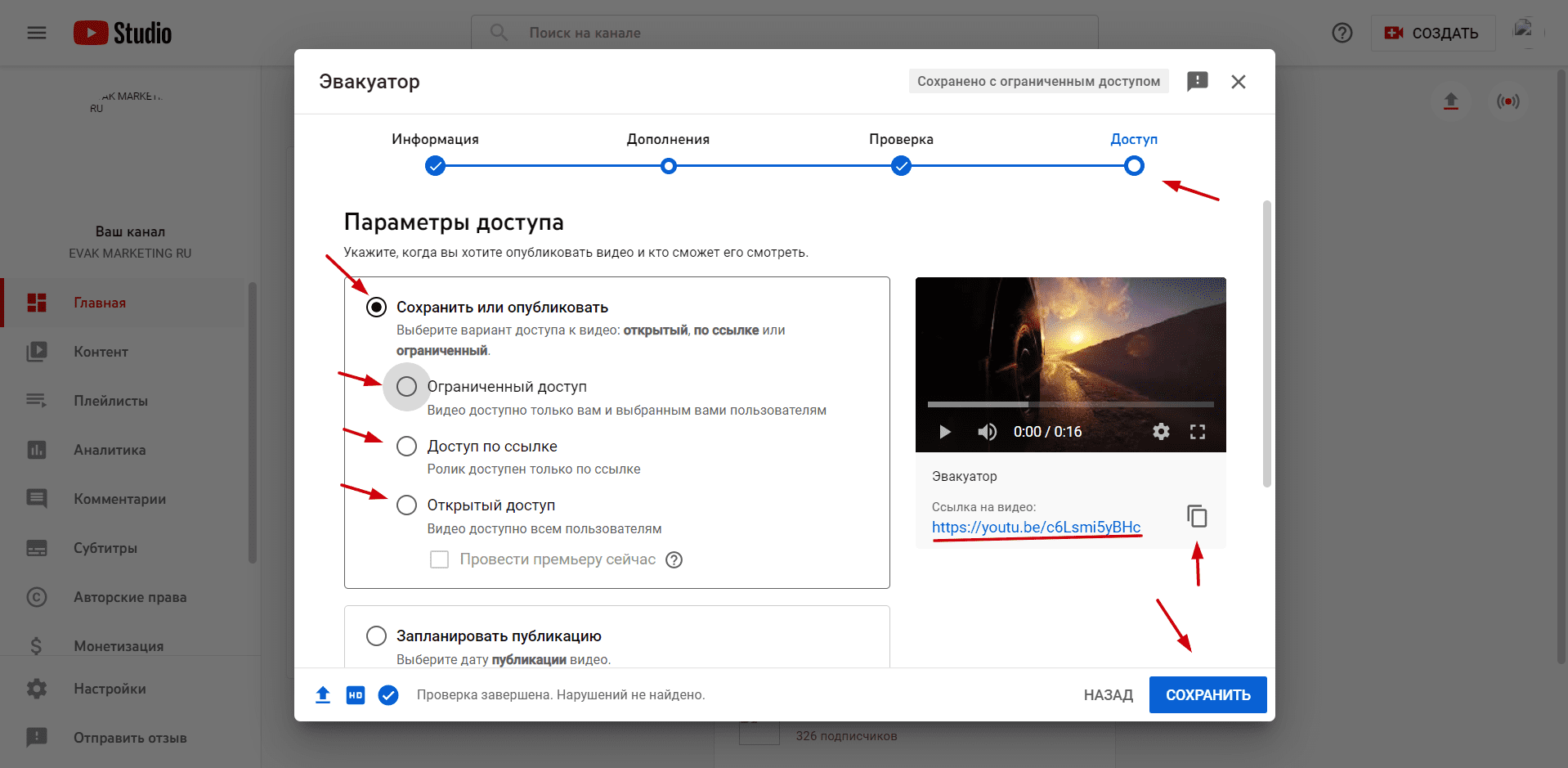The height and width of the screenshot is (768, 1568).
Task: Click the Авторские права copyright icon
Action: click(x=37, y=597)
